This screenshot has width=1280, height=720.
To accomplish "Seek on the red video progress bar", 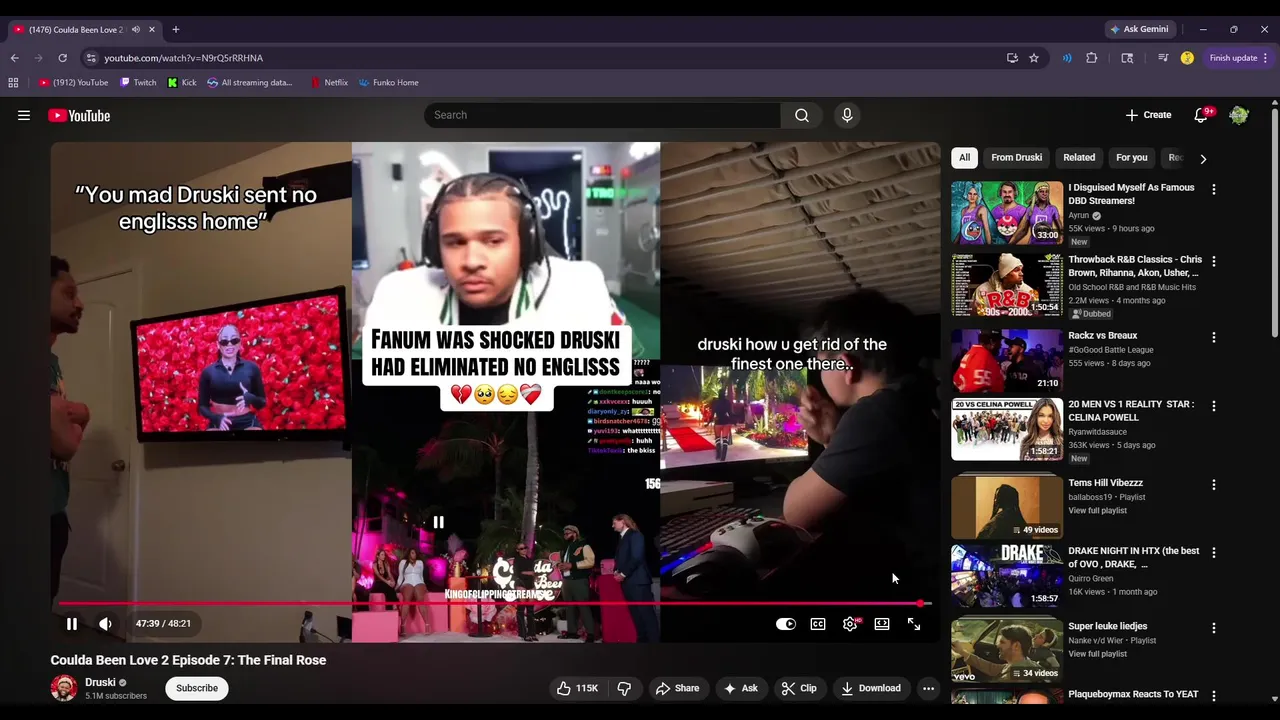I will [x=495, y=603].
